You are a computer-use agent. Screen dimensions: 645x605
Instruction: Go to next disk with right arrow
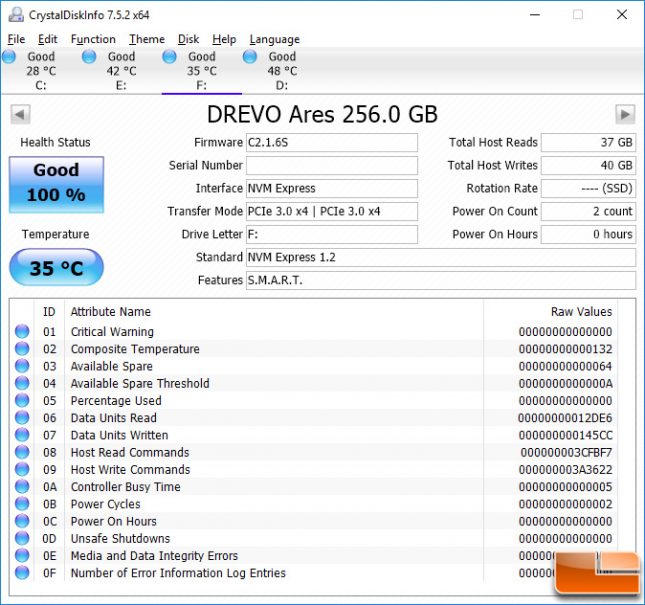[x=625, y=114]
